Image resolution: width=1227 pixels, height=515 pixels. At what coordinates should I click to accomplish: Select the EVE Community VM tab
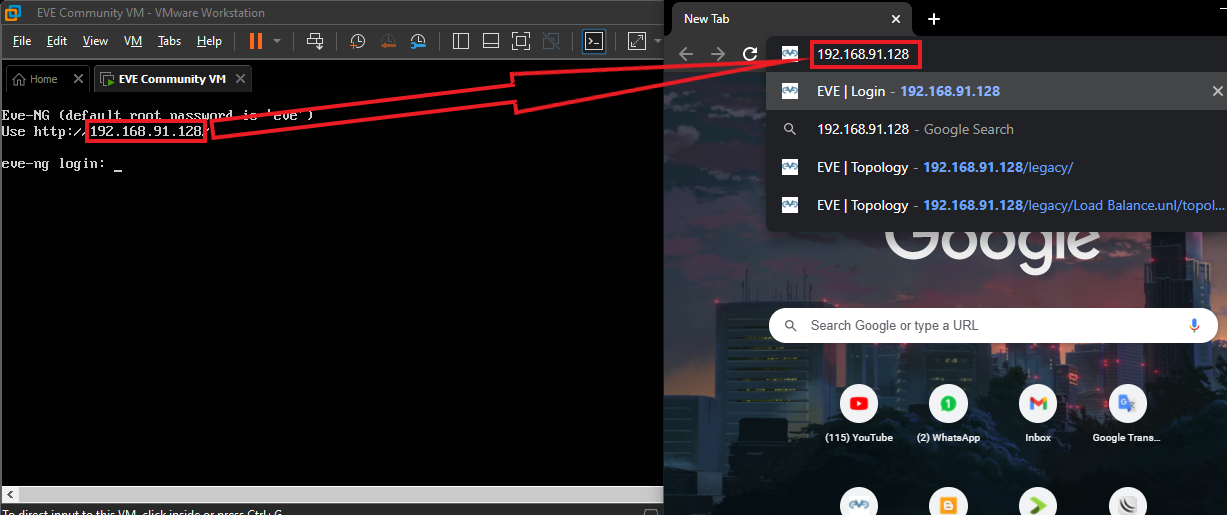coord(170,79)
